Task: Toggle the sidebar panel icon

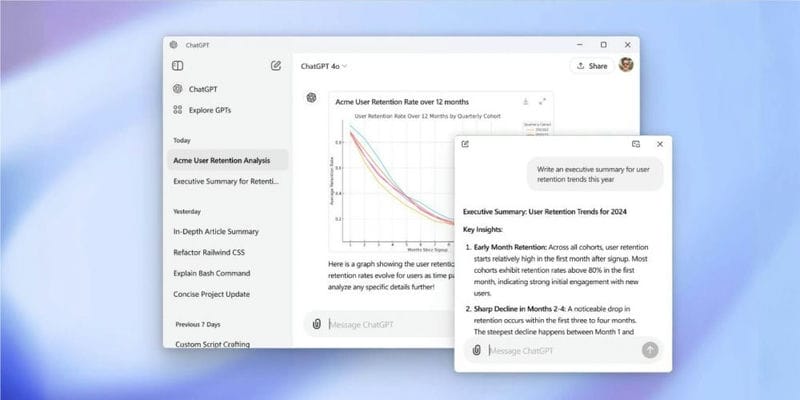Action: click(x=178, y=66)
